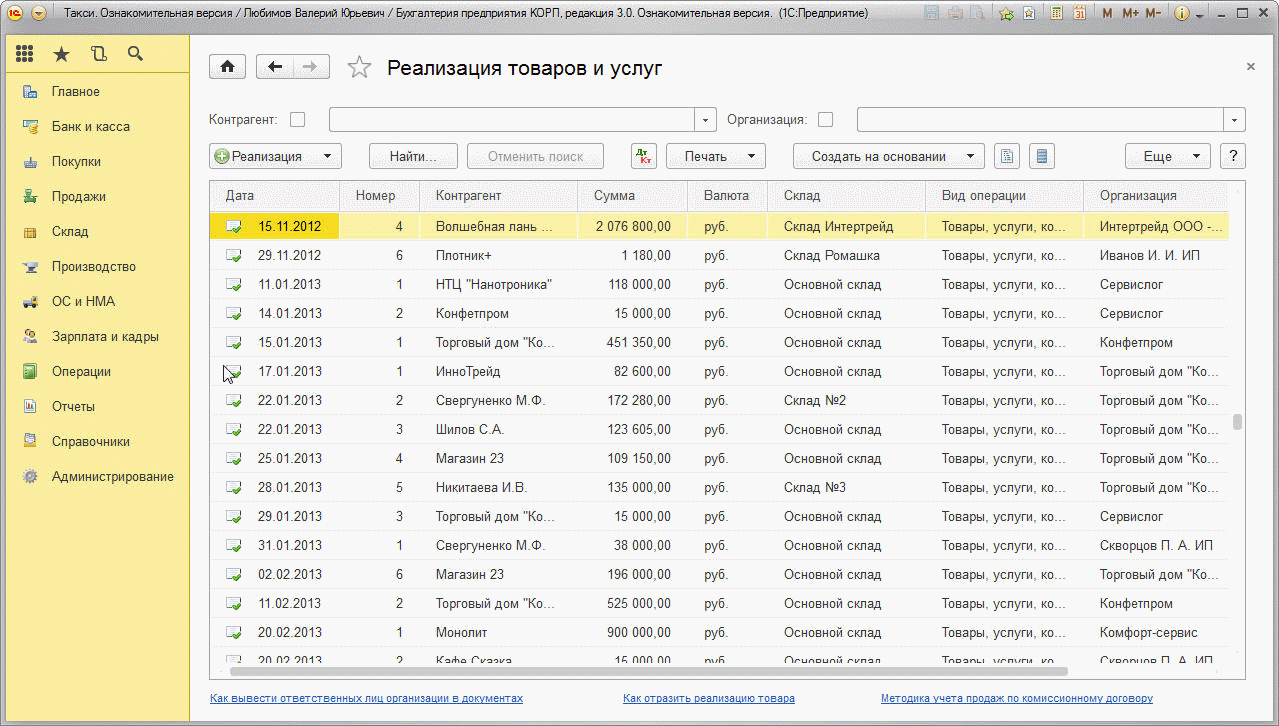Open link Как отразить реализацию товара
The image size is (1279, 726).
pyautogui.click(x=708, y=698)
